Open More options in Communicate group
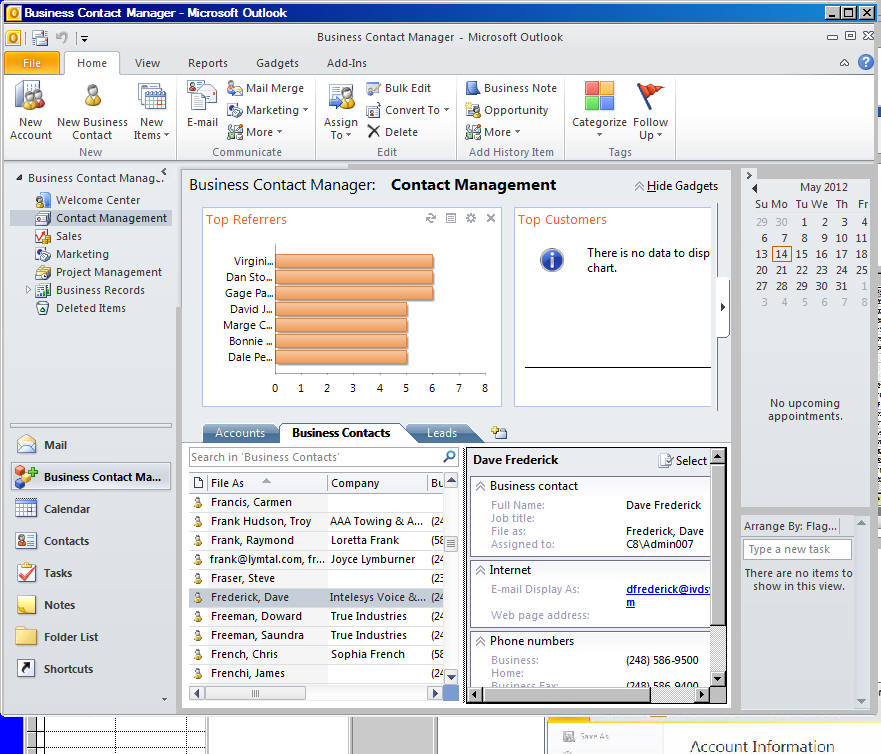This screenshot has height=754, width=881. (x=254, y=132)
